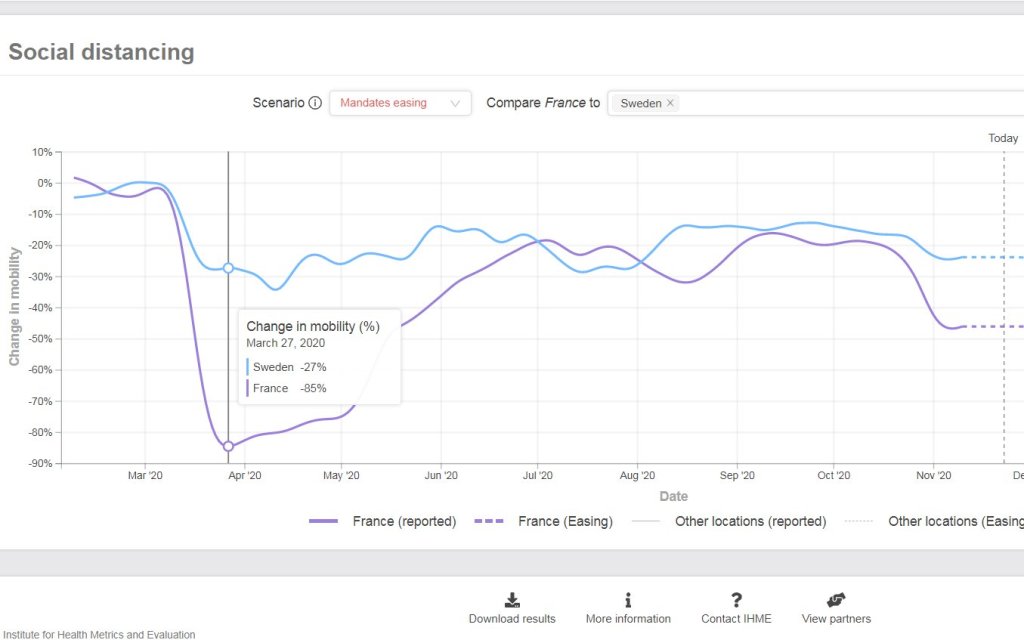Open Institute for Health Metrics and Evaluation link
1024x640 pixels.
point(98,634)
